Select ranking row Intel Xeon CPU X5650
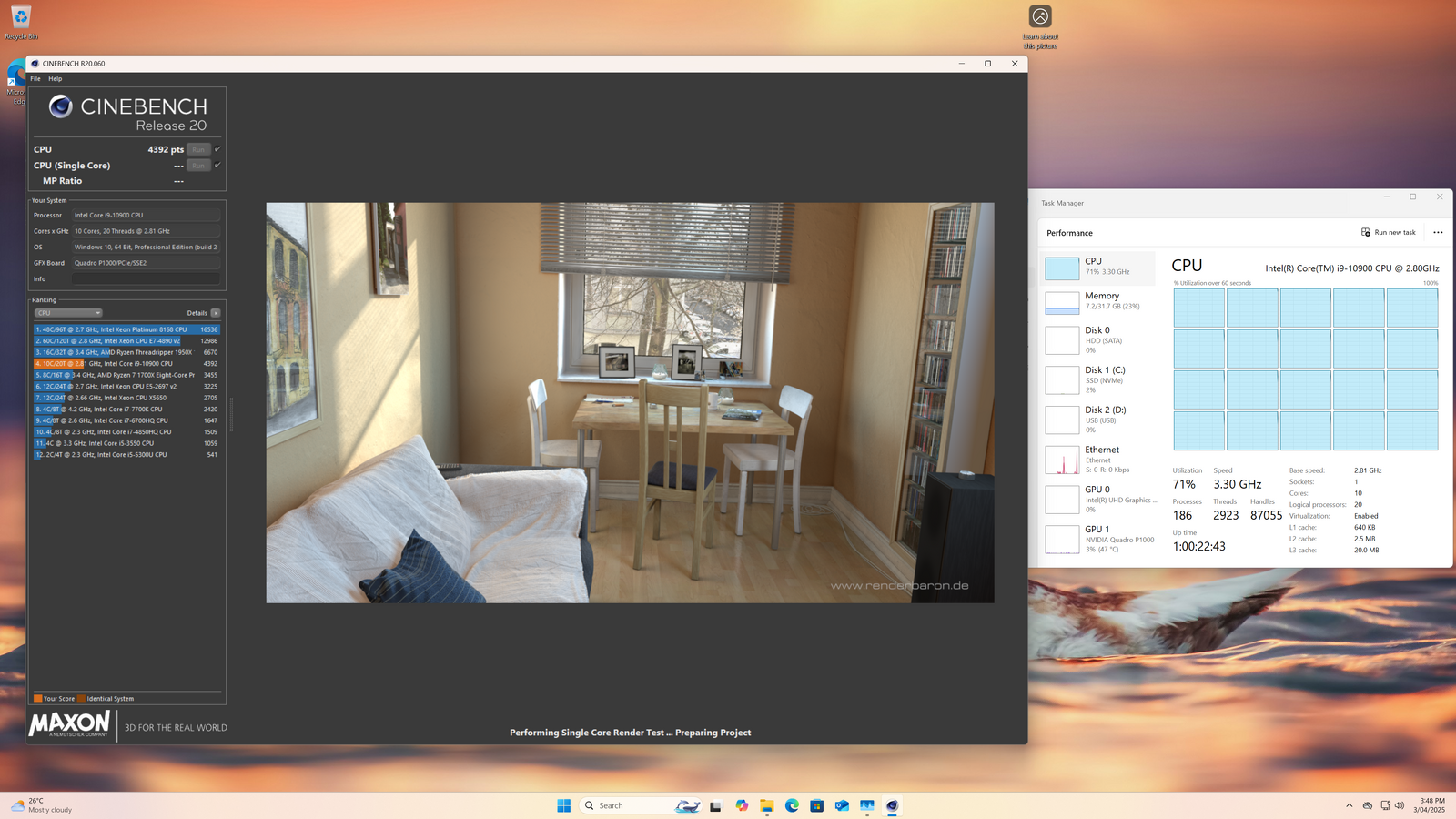 [126, 398]
